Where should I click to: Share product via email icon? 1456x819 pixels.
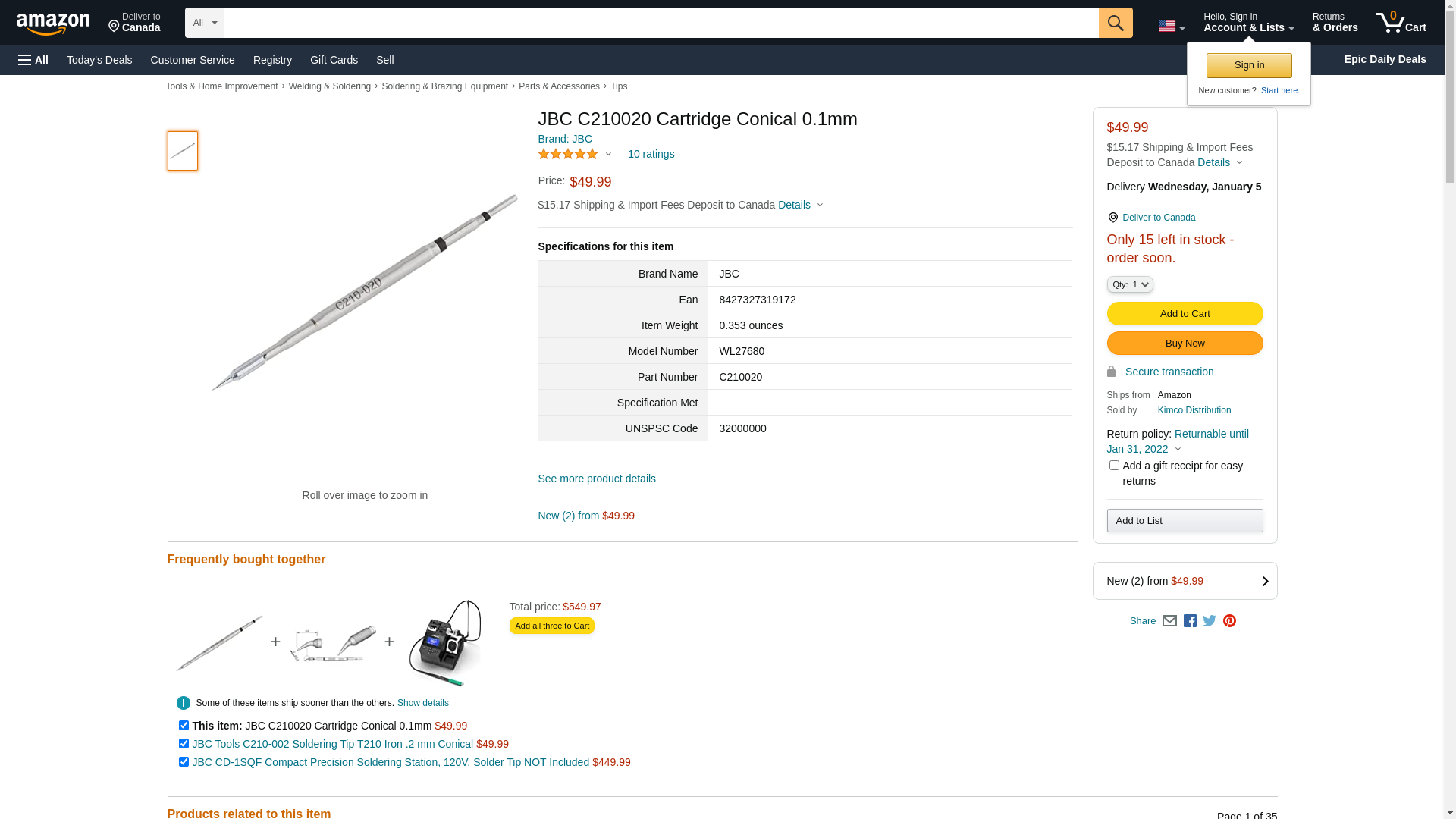click(x=1169, y=621)
